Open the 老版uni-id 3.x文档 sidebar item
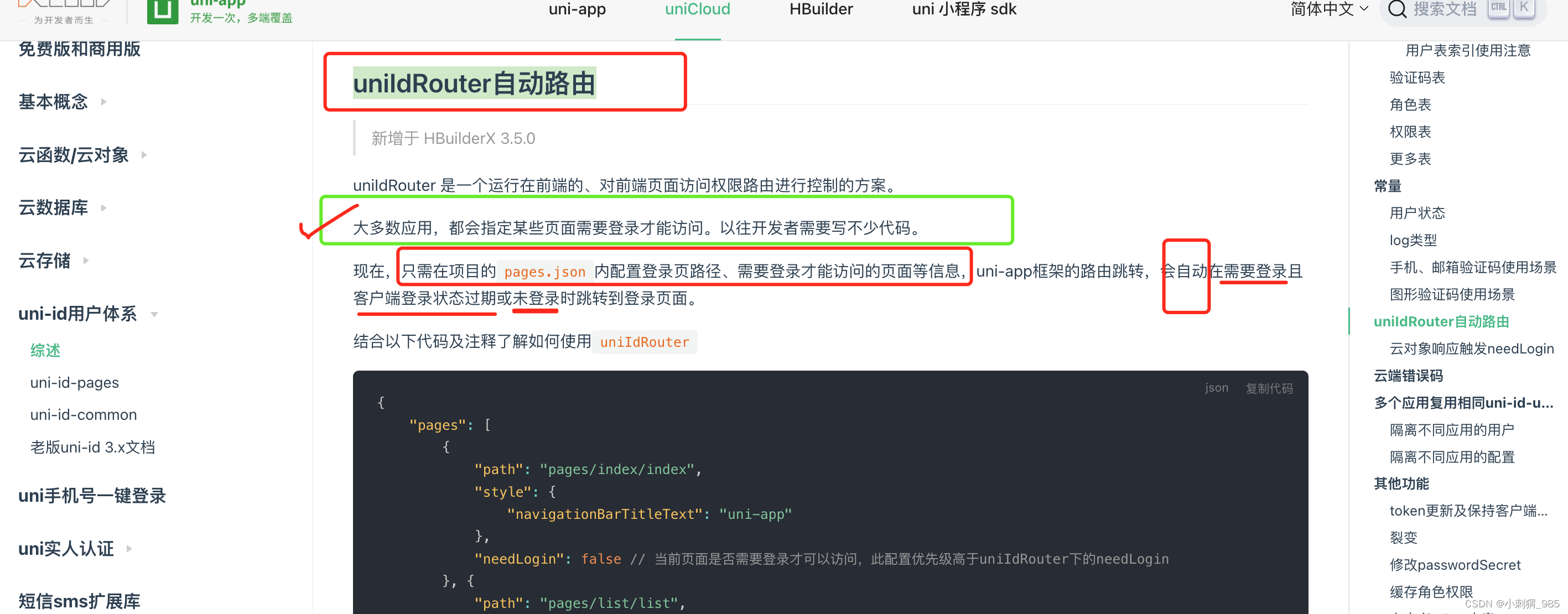The width and height of the screenshot is (1568, 614). (92, 448)
